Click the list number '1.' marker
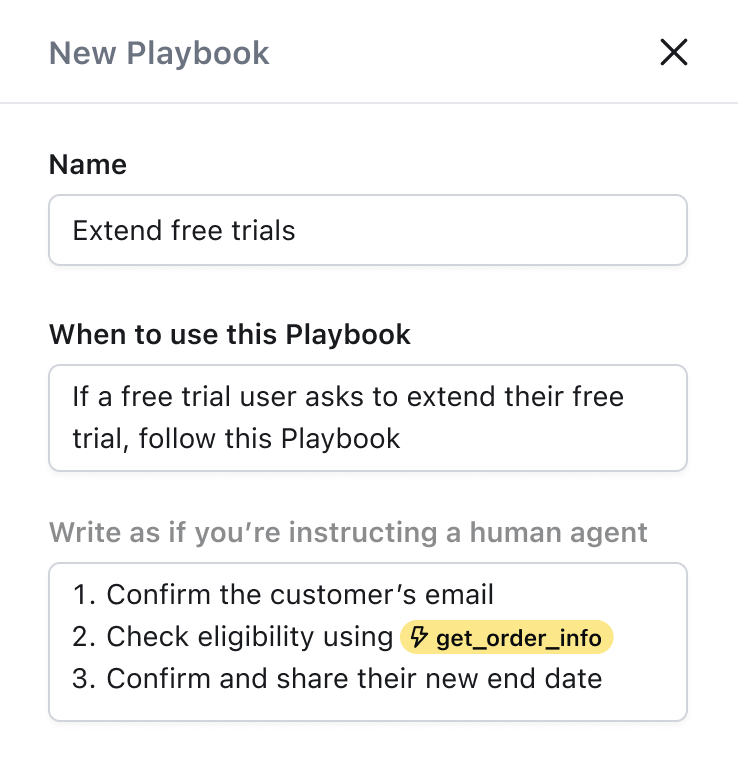The width and height of the screenshot is (738, 772). [x=84, y=595]
